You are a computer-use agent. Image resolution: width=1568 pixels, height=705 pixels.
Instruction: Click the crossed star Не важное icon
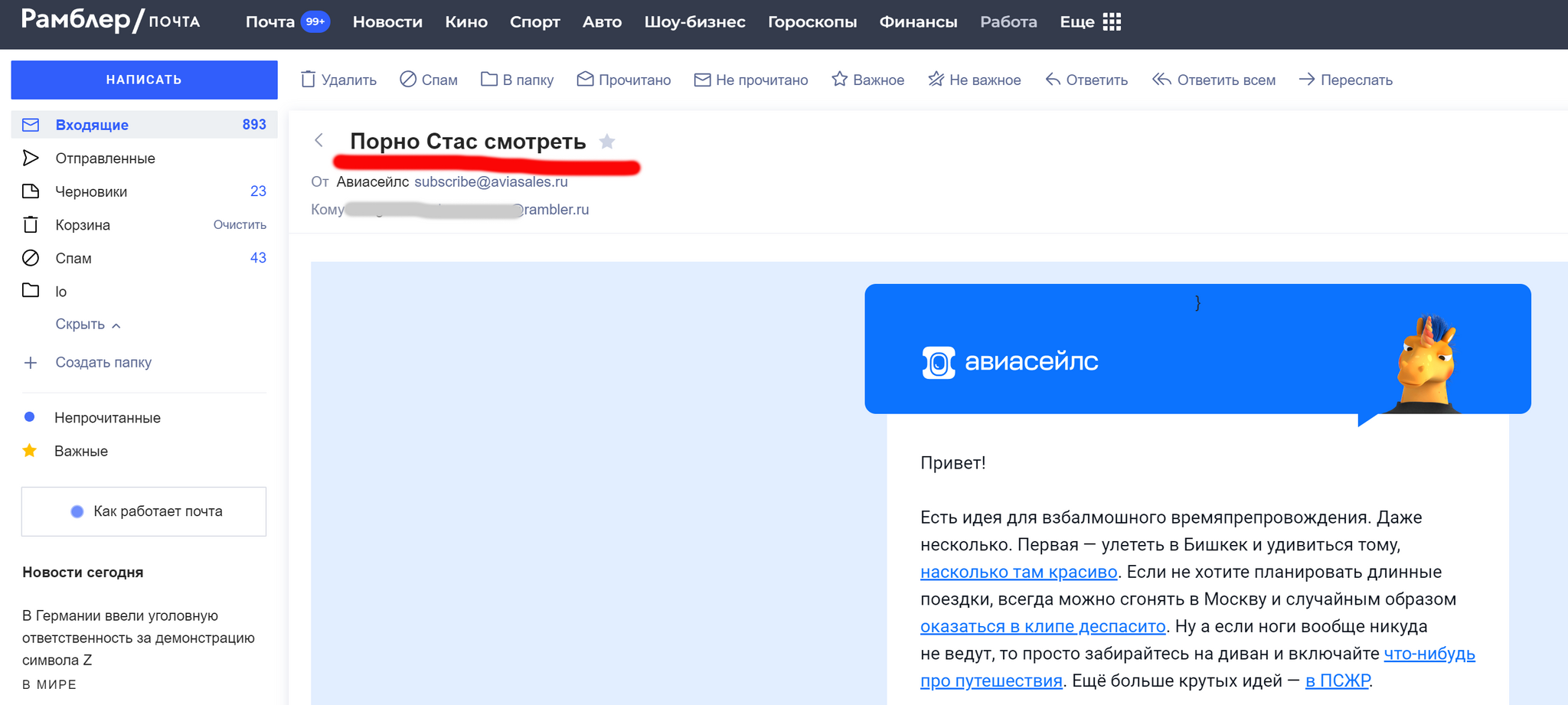(936, 79)
